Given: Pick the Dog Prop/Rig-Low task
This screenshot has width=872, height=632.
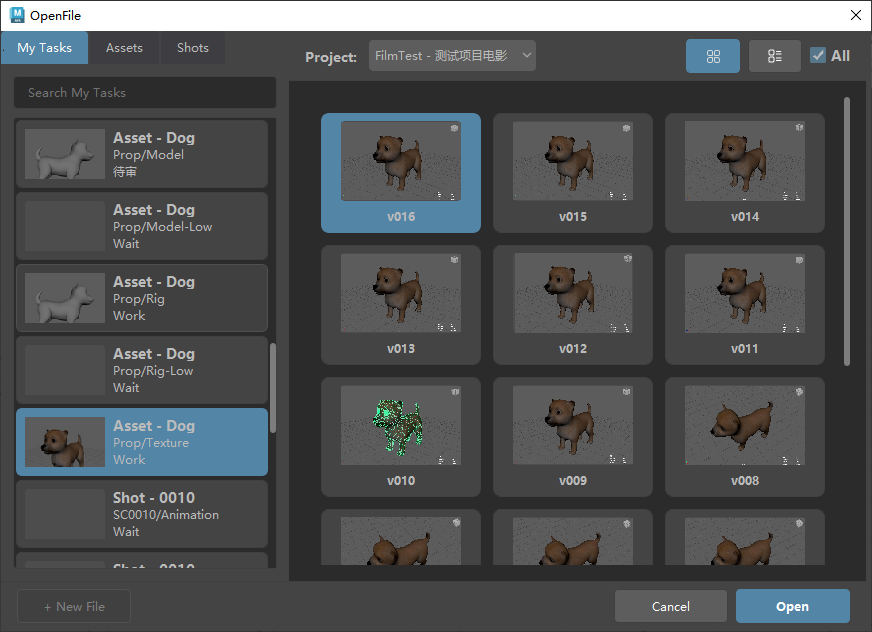Looking at the screenshot, I should [142, 370].
